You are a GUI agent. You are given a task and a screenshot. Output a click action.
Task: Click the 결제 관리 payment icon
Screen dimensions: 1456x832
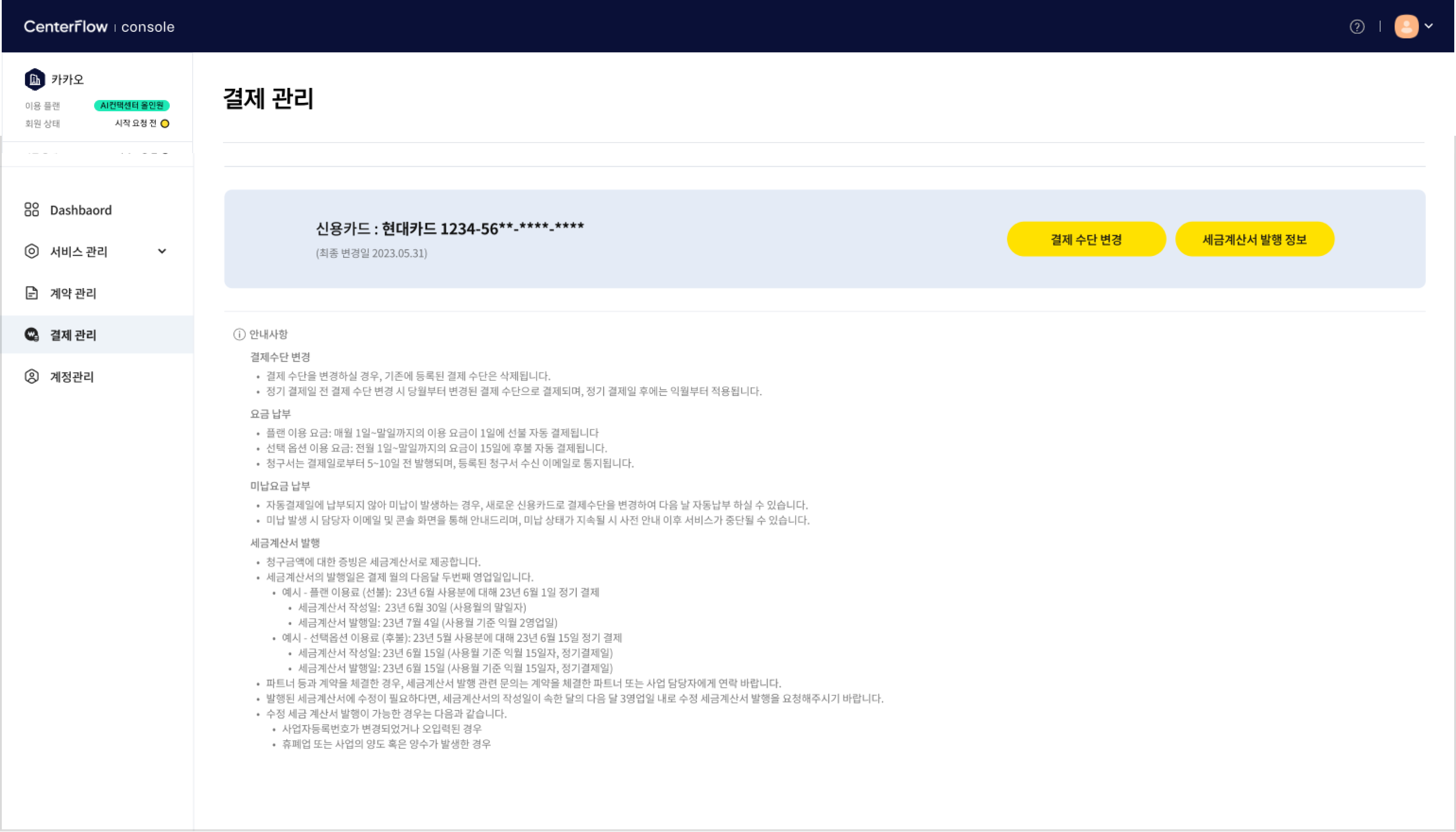pyautogui.click(x=31, y=335)
